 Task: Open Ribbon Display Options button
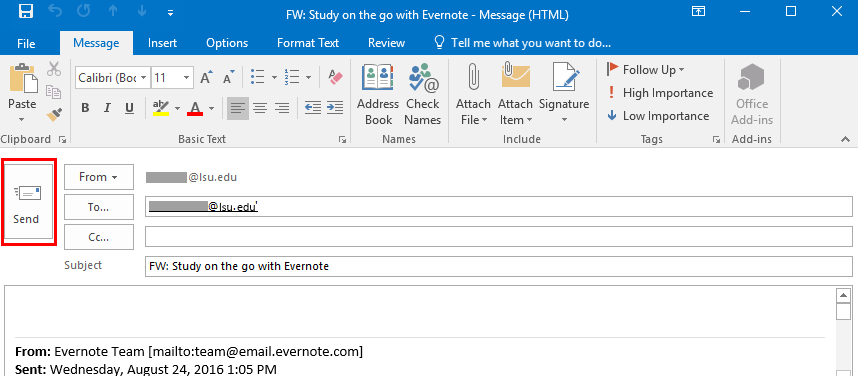698,12
